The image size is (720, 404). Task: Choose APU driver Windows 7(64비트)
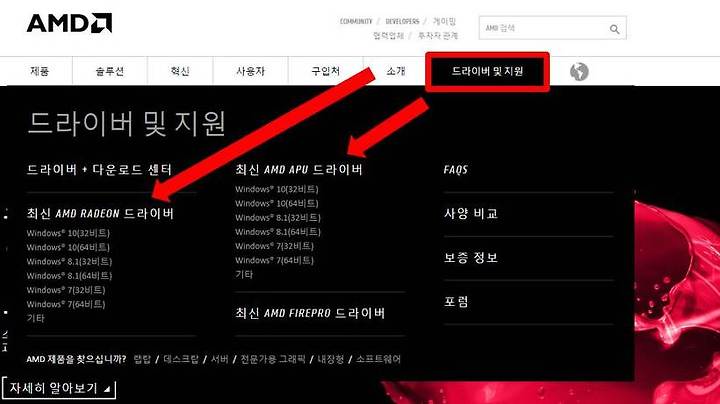click(275, 260)
